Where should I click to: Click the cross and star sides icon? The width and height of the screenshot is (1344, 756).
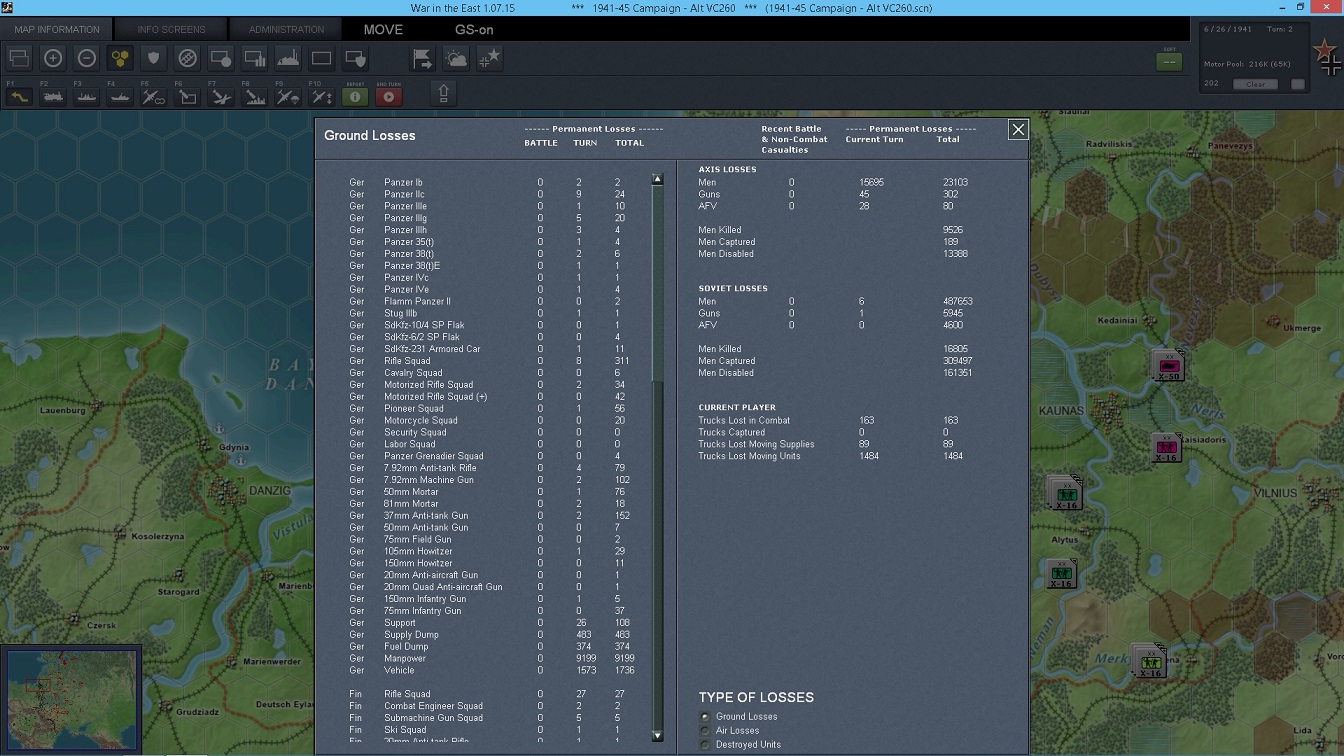pos(489,59)
